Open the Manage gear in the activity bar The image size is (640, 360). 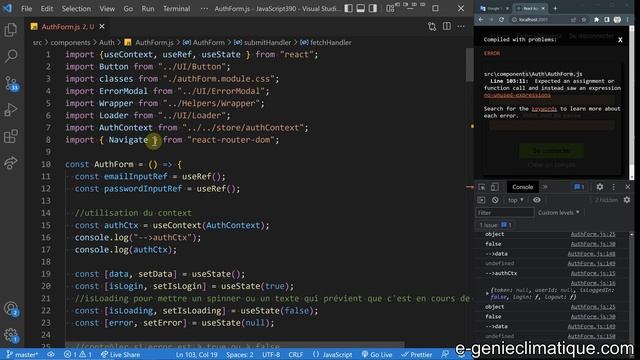[x=11, y=336]
